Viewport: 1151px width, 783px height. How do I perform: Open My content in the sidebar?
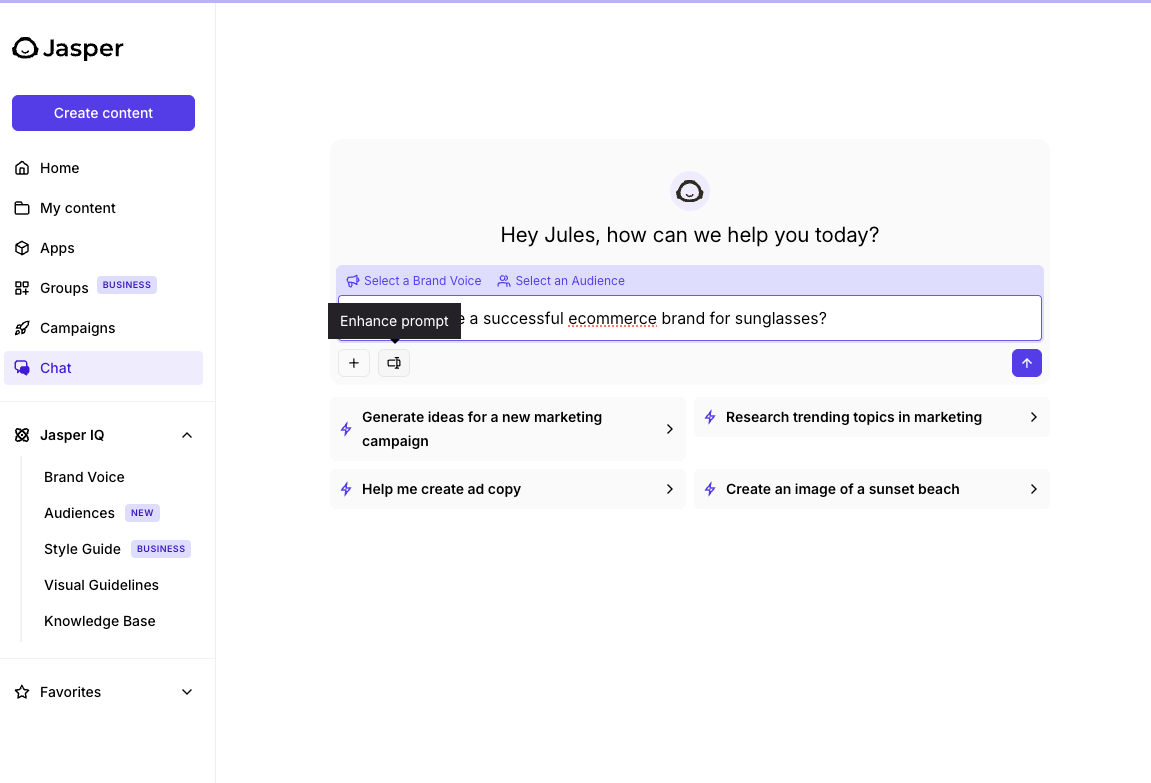click(x=104, y=208)
